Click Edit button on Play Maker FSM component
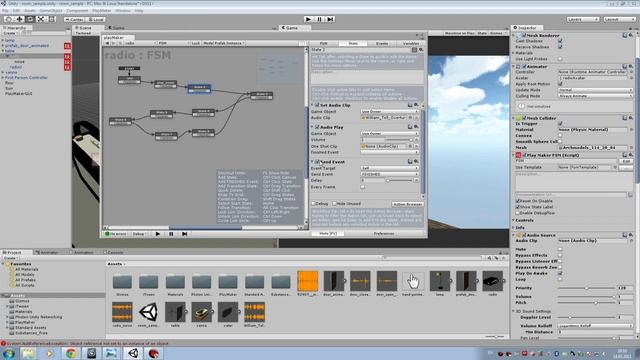Viewport: 640px width, 360px height. [x=627, y=161]
